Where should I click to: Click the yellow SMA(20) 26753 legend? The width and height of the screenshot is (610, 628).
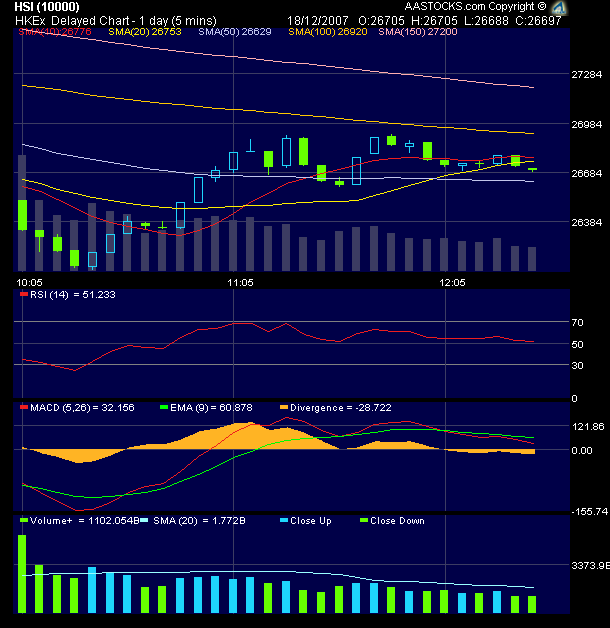(x=145, y=32)
